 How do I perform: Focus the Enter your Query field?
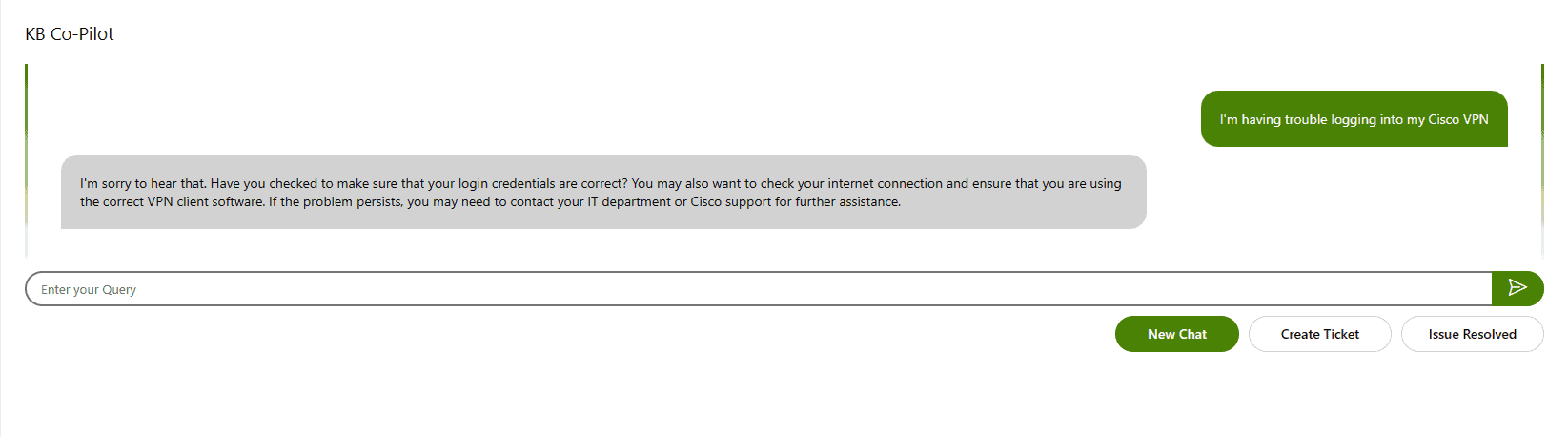[759, 289]
